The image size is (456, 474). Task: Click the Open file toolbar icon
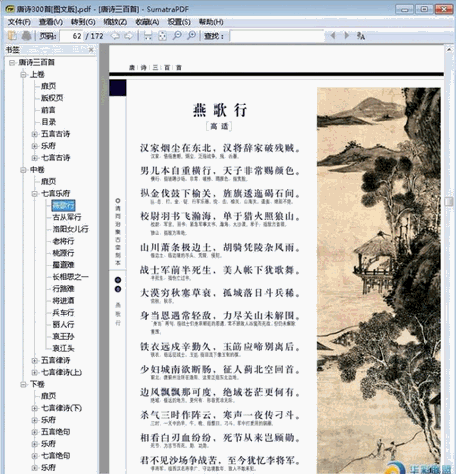click(12, 35)
